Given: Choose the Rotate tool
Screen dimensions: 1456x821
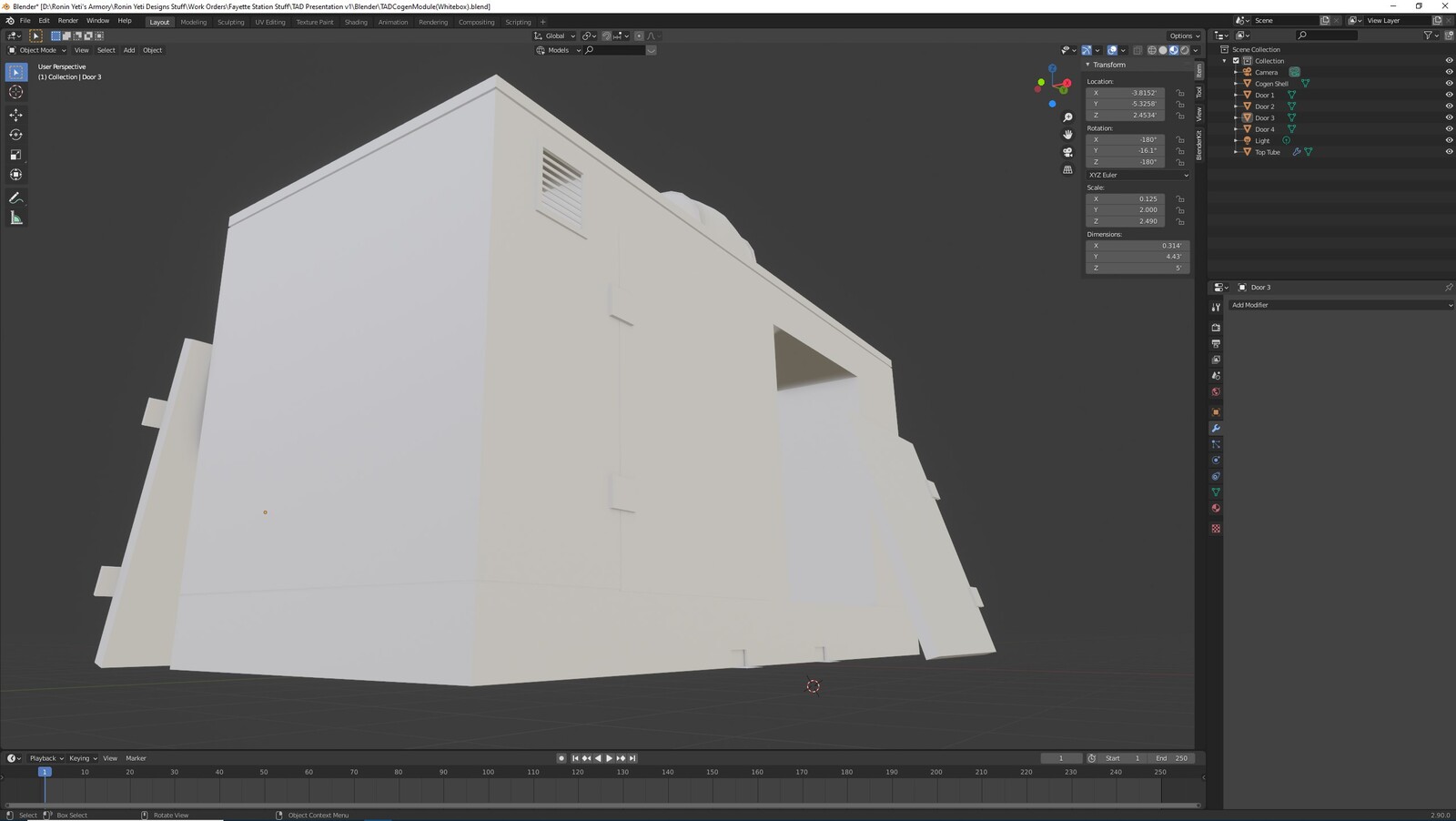Looking at the screenshot, I should [16, 135].
